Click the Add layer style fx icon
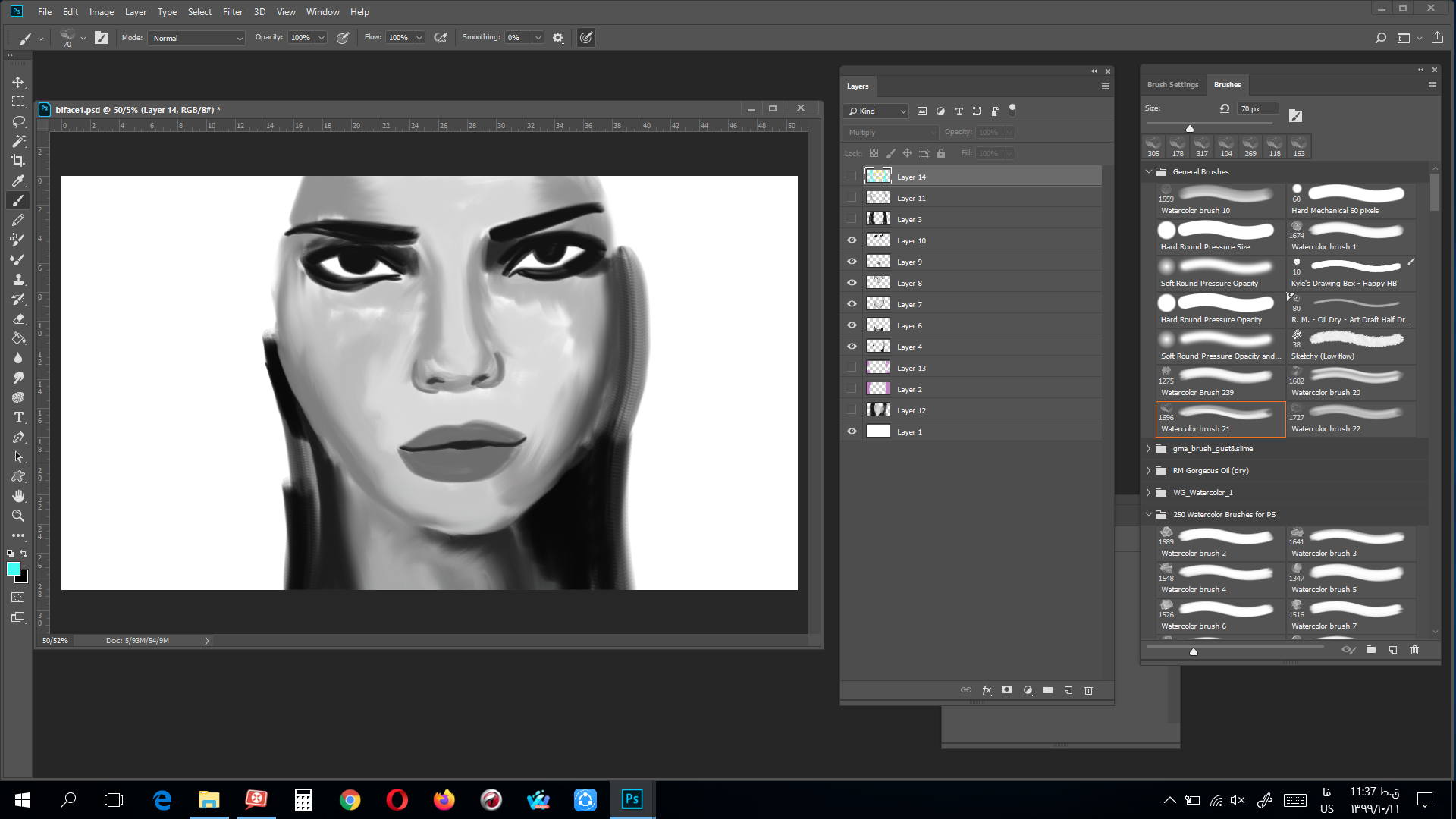This screenshot has width=1456, height=819. point(987,690)
